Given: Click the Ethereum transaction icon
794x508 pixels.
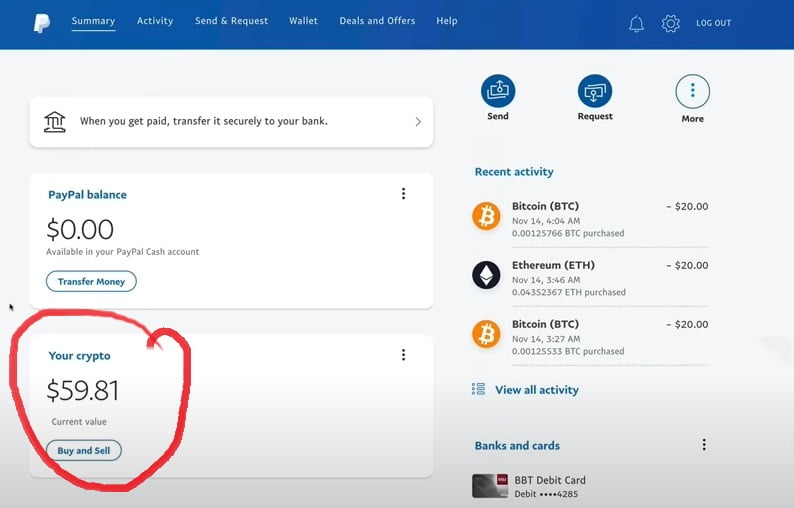Looking at the screenshot, I should (486, 275).
